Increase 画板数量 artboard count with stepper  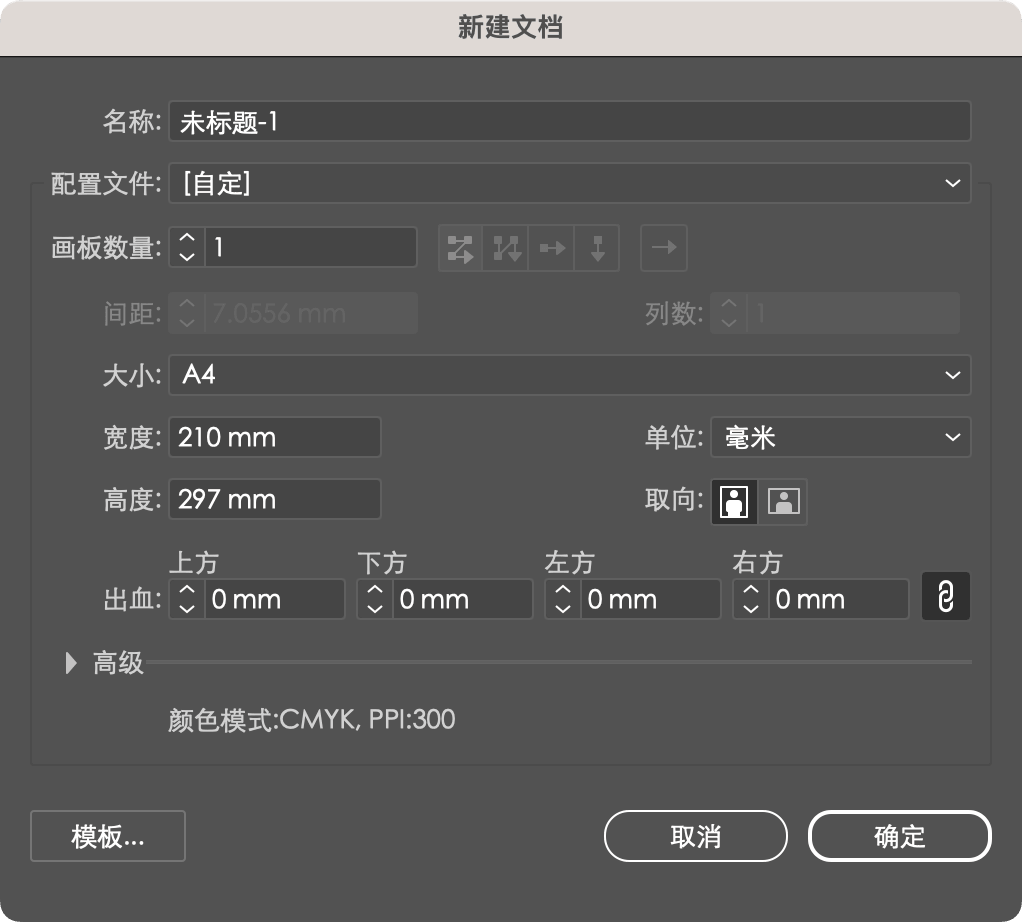tap(187, 239)
